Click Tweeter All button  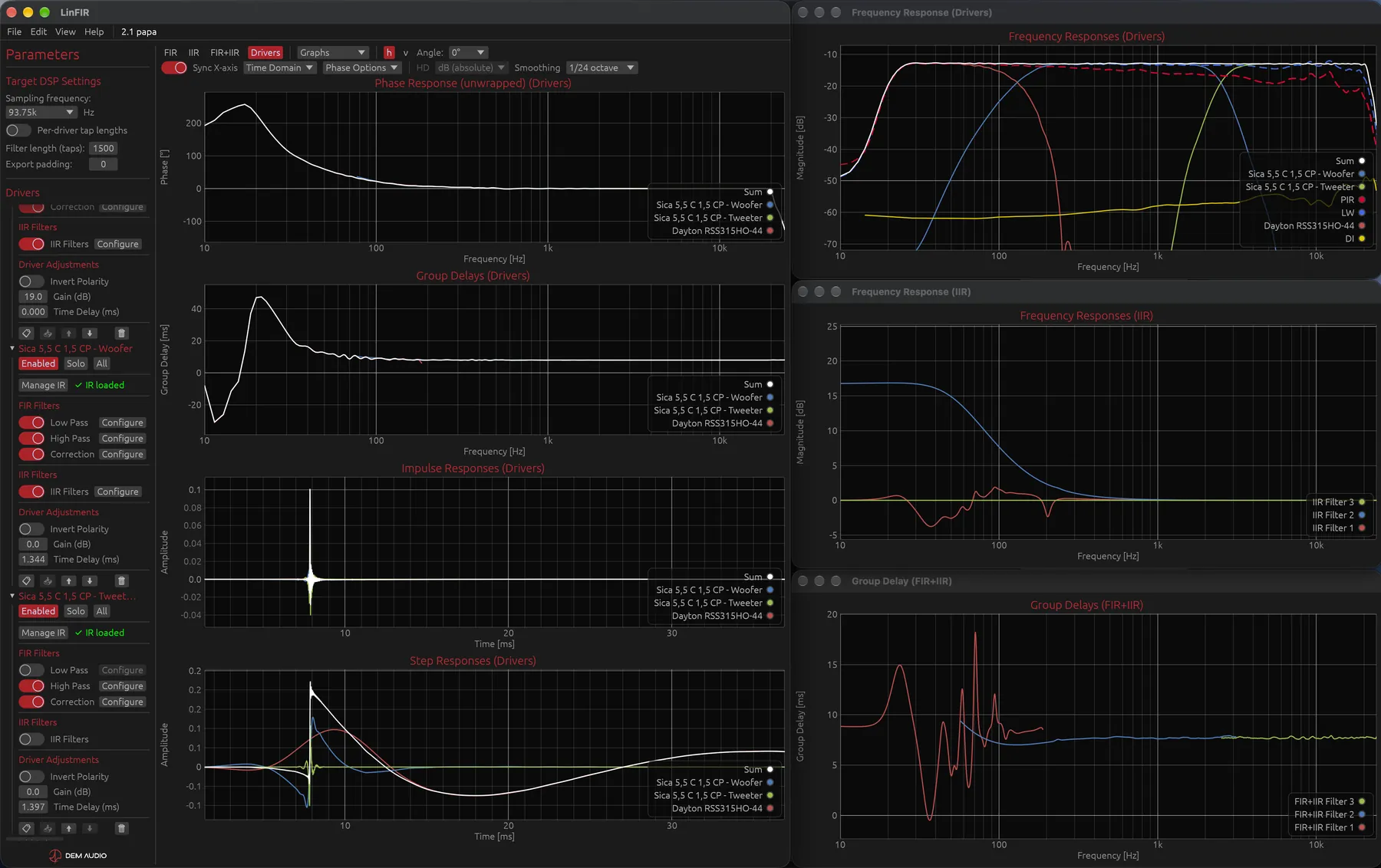(101, 611)
